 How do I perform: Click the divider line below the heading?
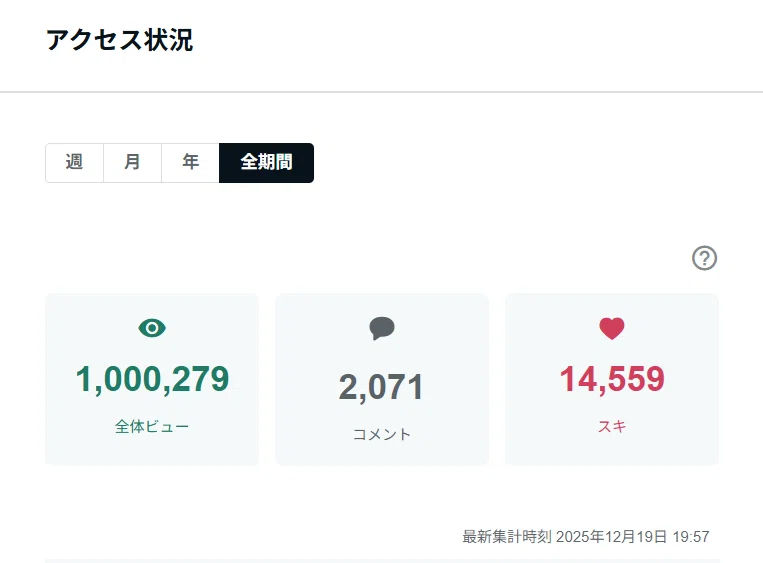tap(382, 91)
